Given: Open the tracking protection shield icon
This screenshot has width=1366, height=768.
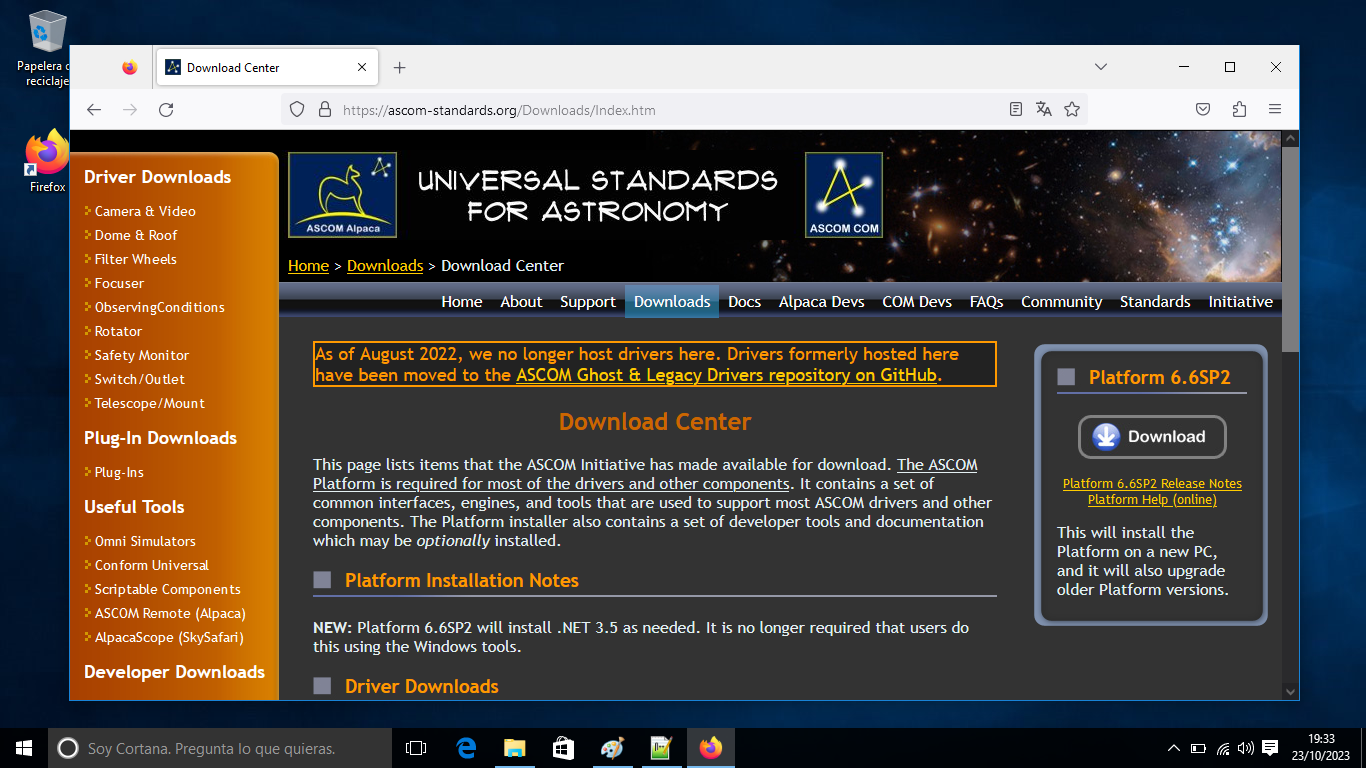Looking at the screenshot, I should click(x=297, y=110).
